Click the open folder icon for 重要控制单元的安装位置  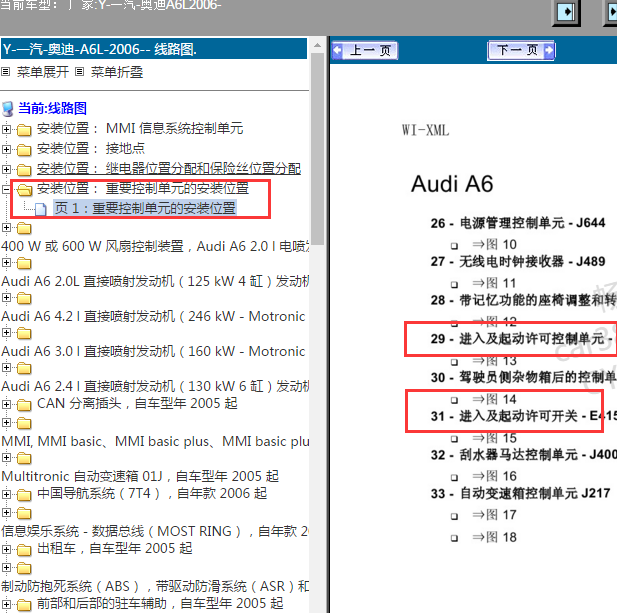tap(24, 190)
